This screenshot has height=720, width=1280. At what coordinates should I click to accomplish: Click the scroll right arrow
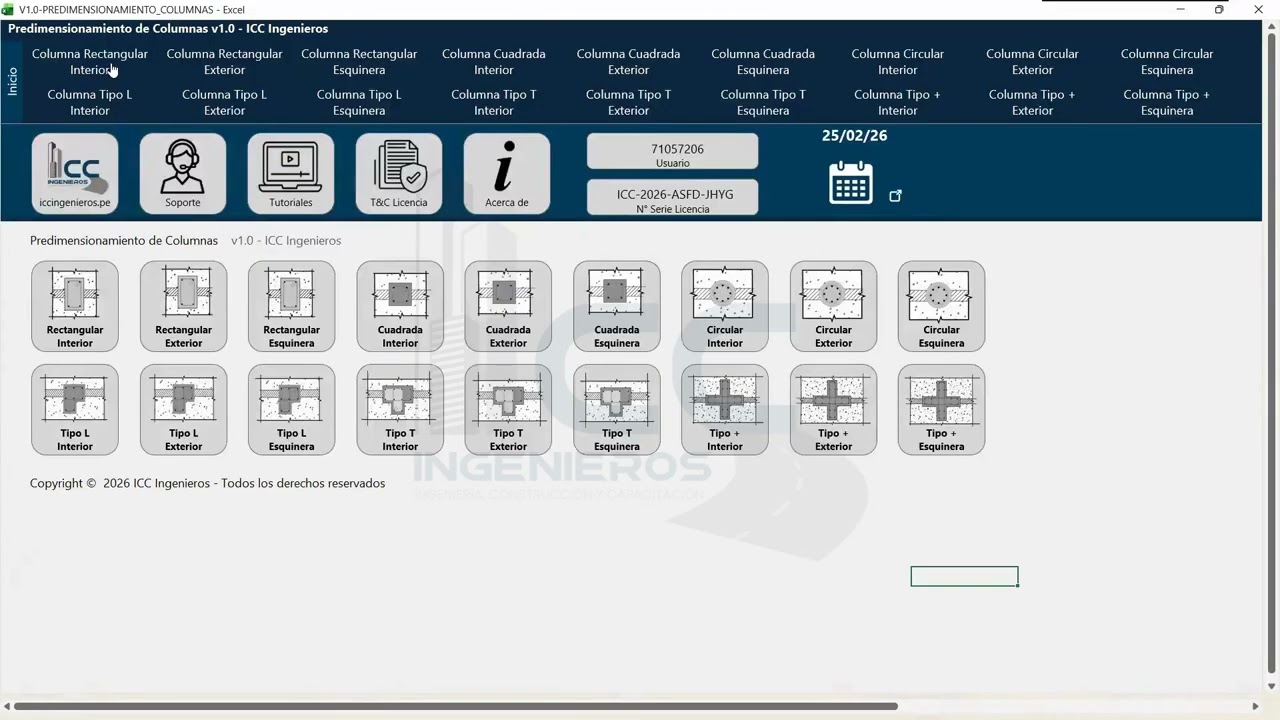(1256, 707)
